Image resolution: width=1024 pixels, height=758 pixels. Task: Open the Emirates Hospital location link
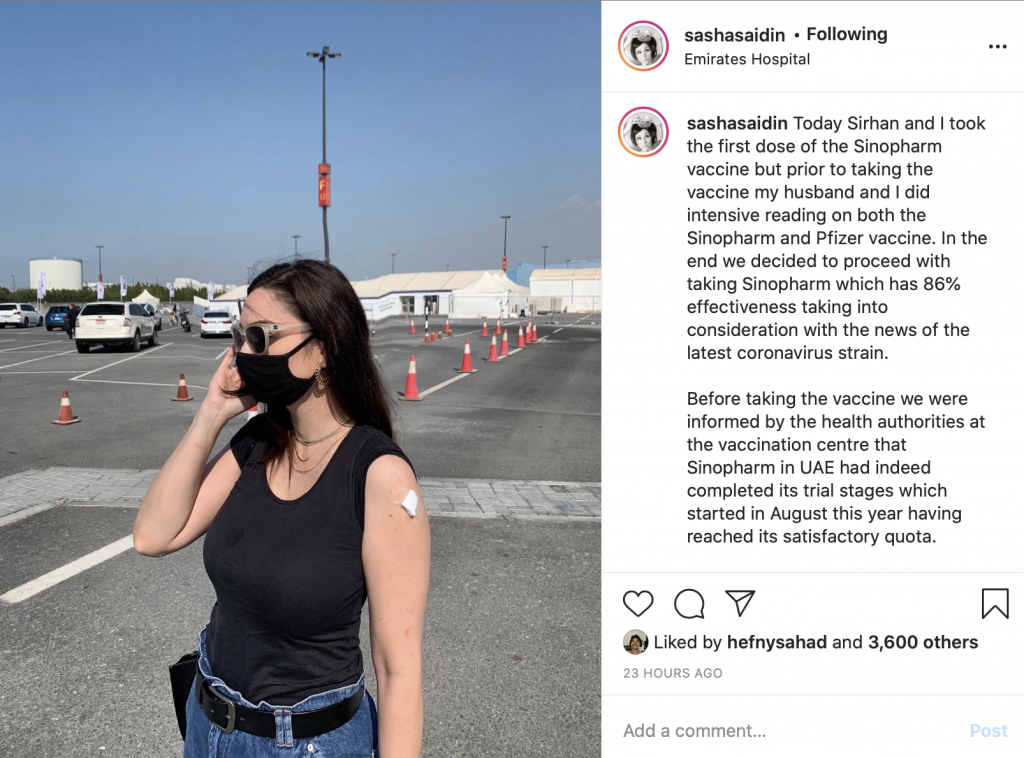(746, 59)
